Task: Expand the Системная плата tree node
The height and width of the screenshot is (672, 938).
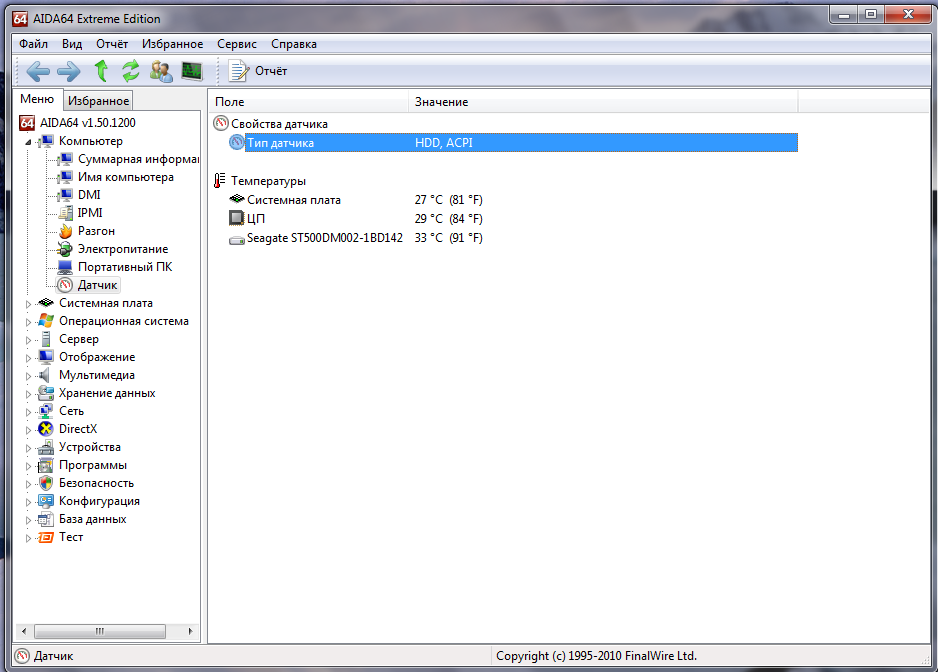Action: [x=28, y=303]
